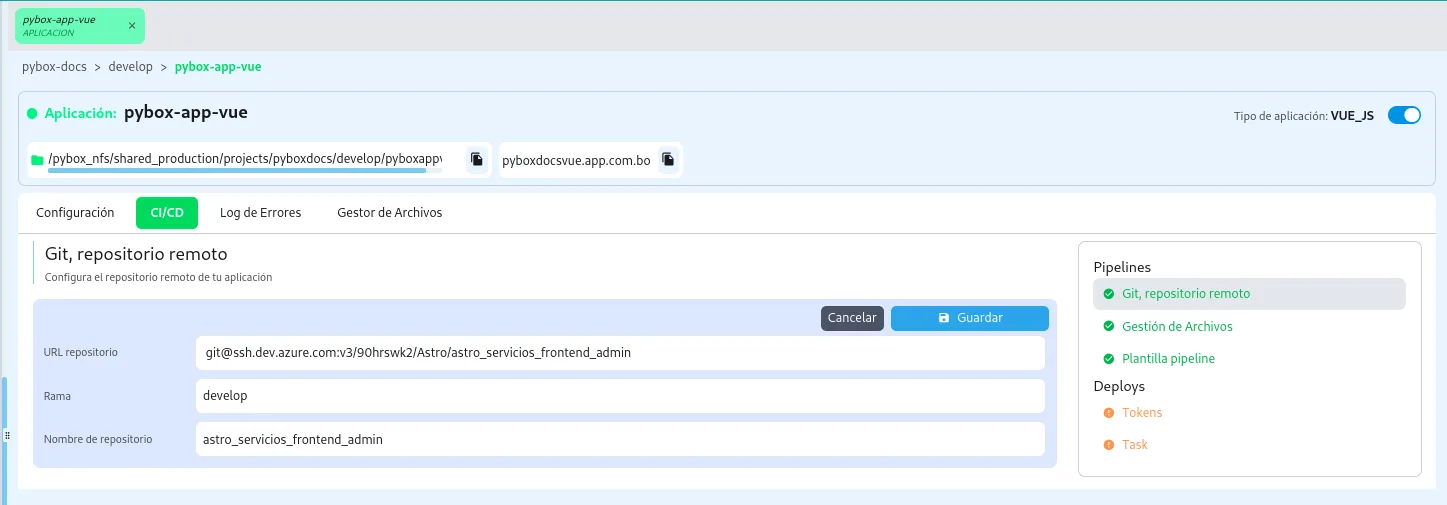The height and width of the screenshot is (505, 1447).
Task: Open the Log de Errores tab
Action: pos(260,213)
